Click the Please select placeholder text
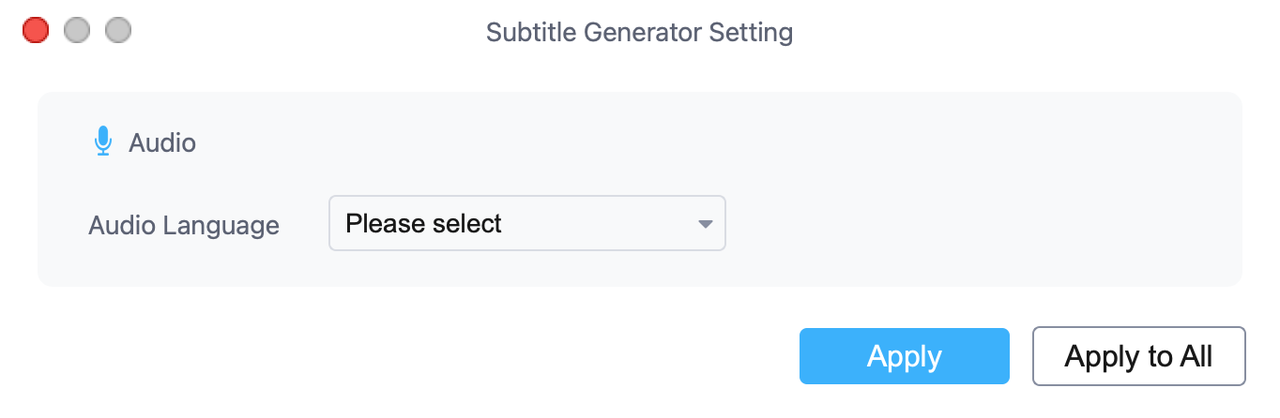Image resolution: width=1280 pixels, height=418 pixels. pyautogui.click(x=423, y=224)
